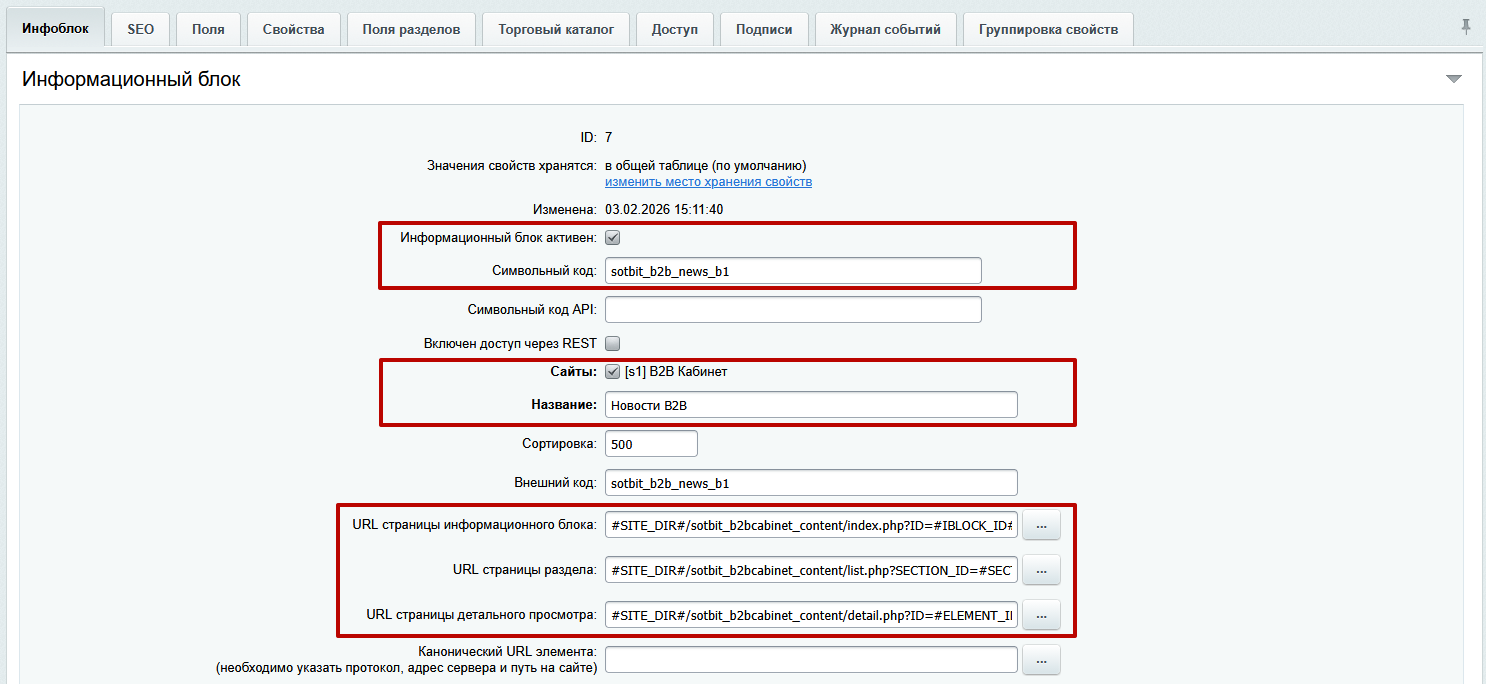Open the Подписи tab
This screenshot has height=684, width=1486.
click(763, 28)
